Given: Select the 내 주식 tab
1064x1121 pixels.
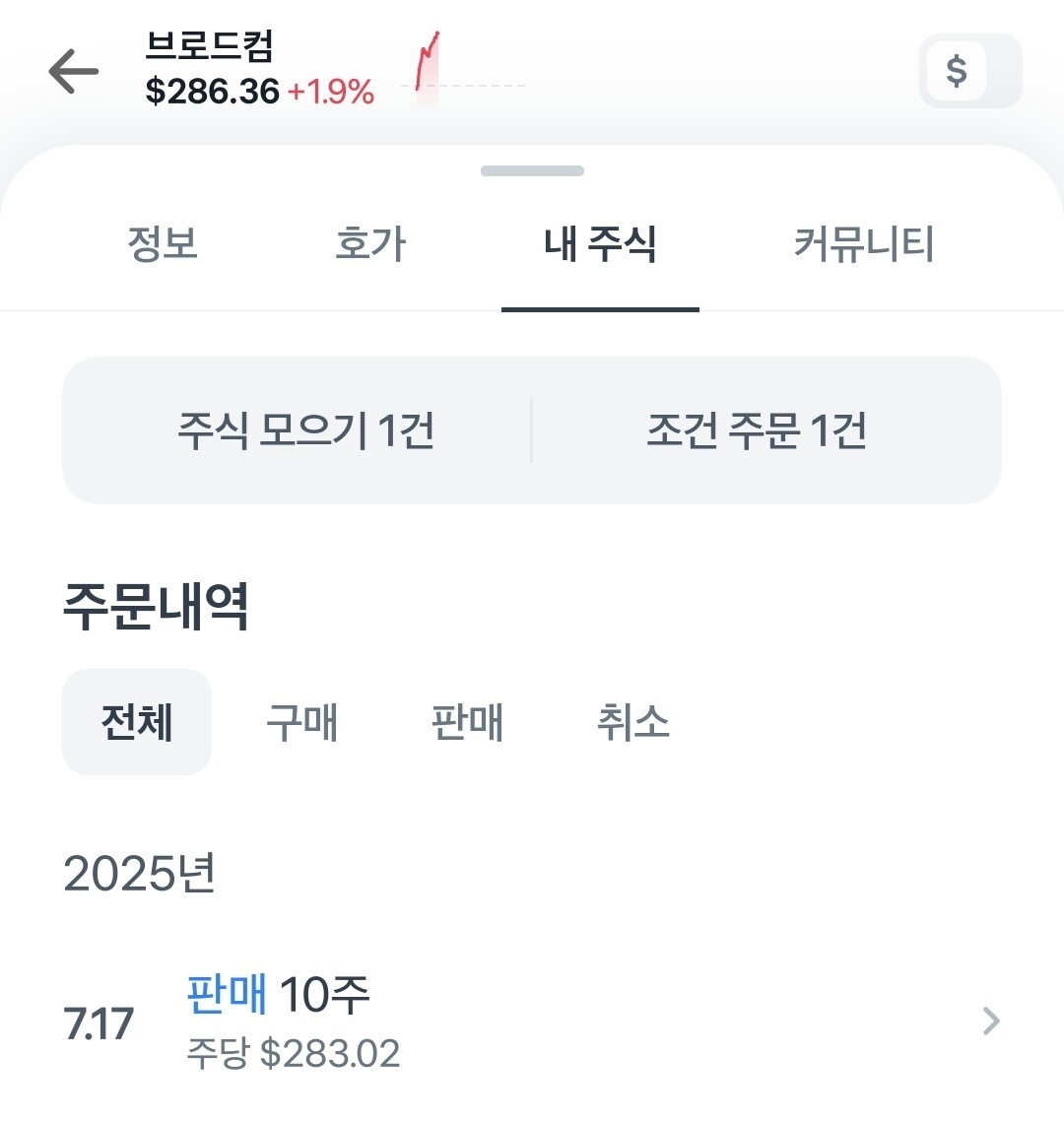Looking at the screenshot, I should tap(600, 243).
